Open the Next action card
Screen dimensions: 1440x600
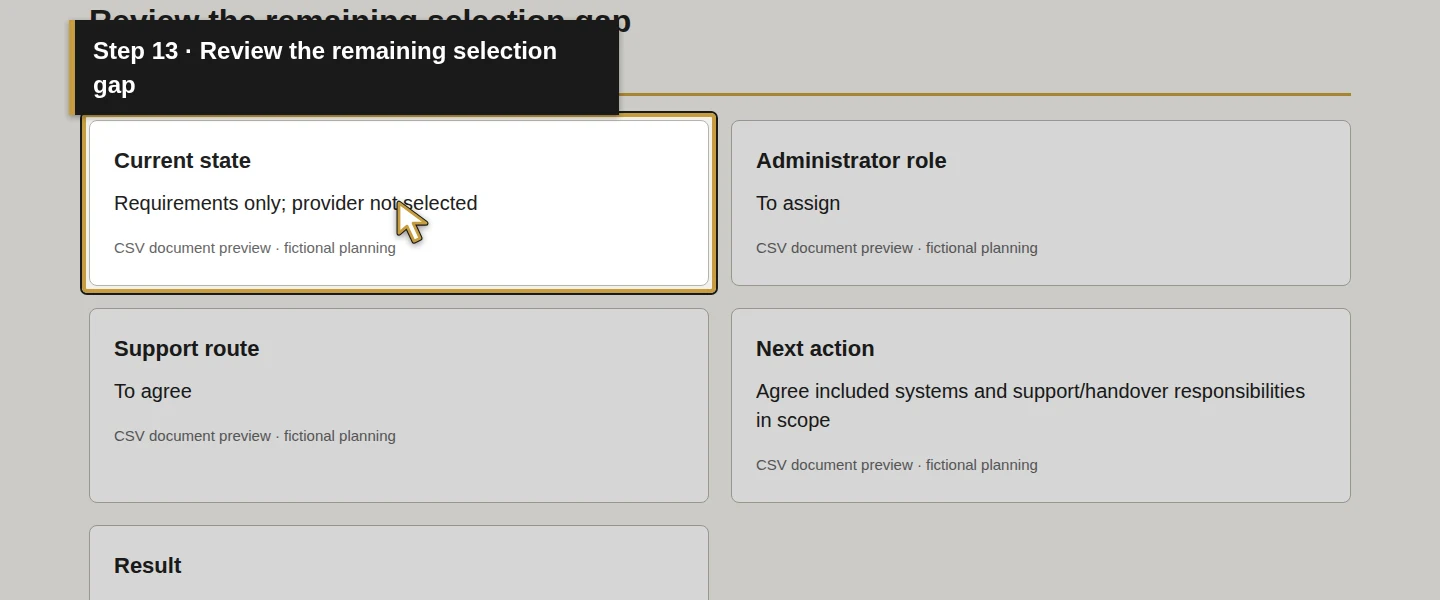(x=1041, y=405)
